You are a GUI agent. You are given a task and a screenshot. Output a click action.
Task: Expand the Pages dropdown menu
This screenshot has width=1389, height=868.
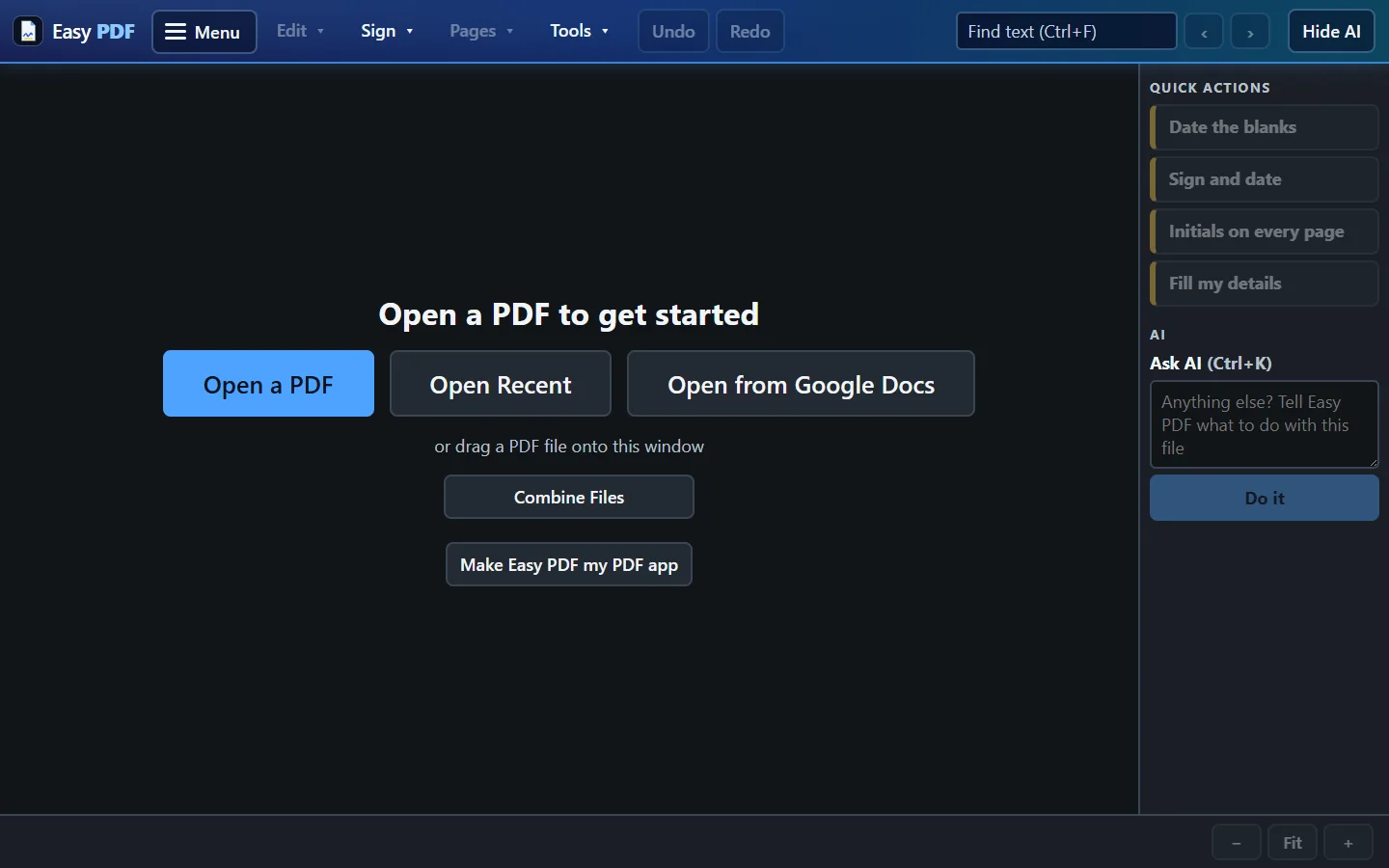(481, 31)
